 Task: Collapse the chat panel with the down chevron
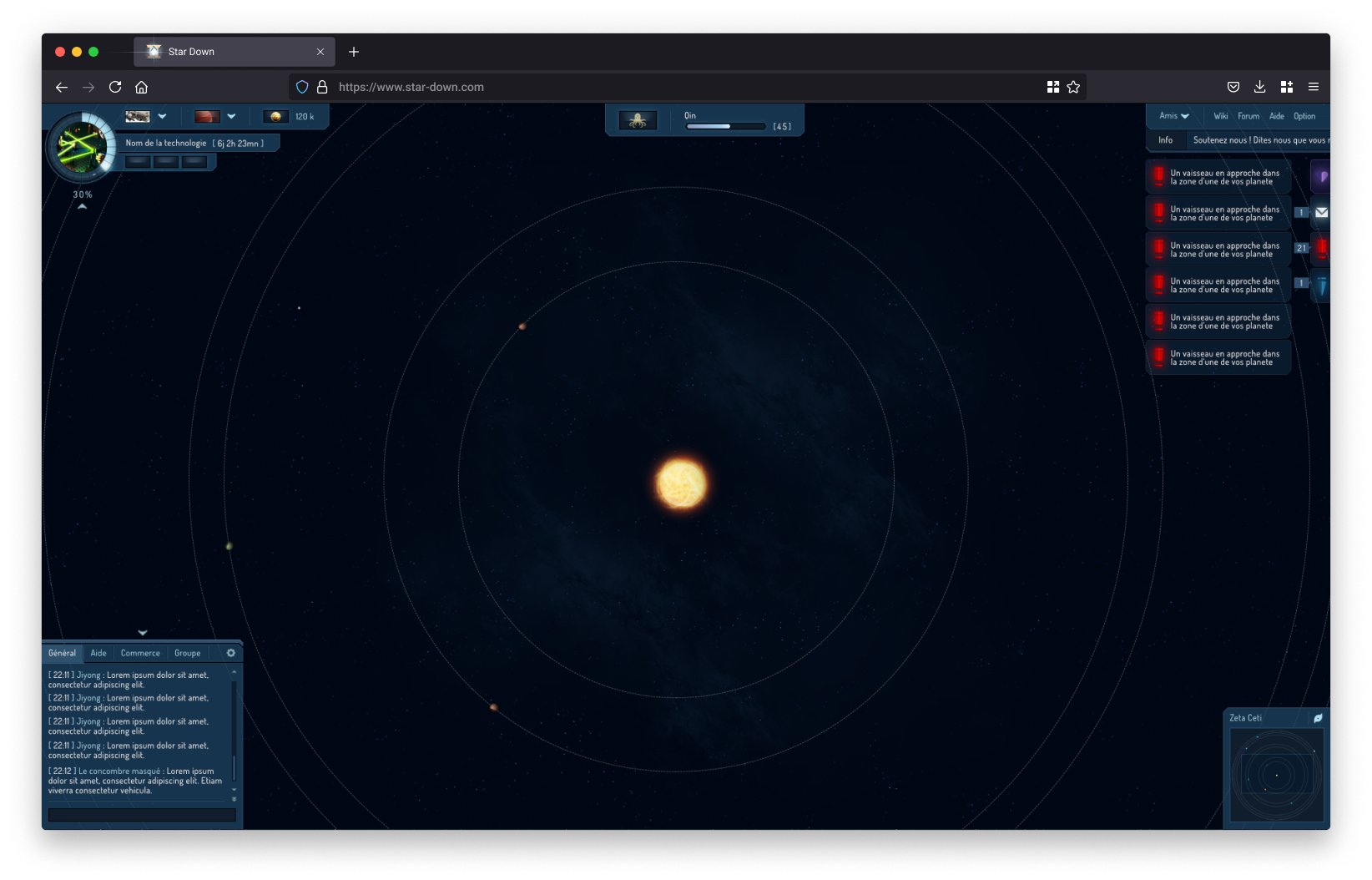point(143,633)
